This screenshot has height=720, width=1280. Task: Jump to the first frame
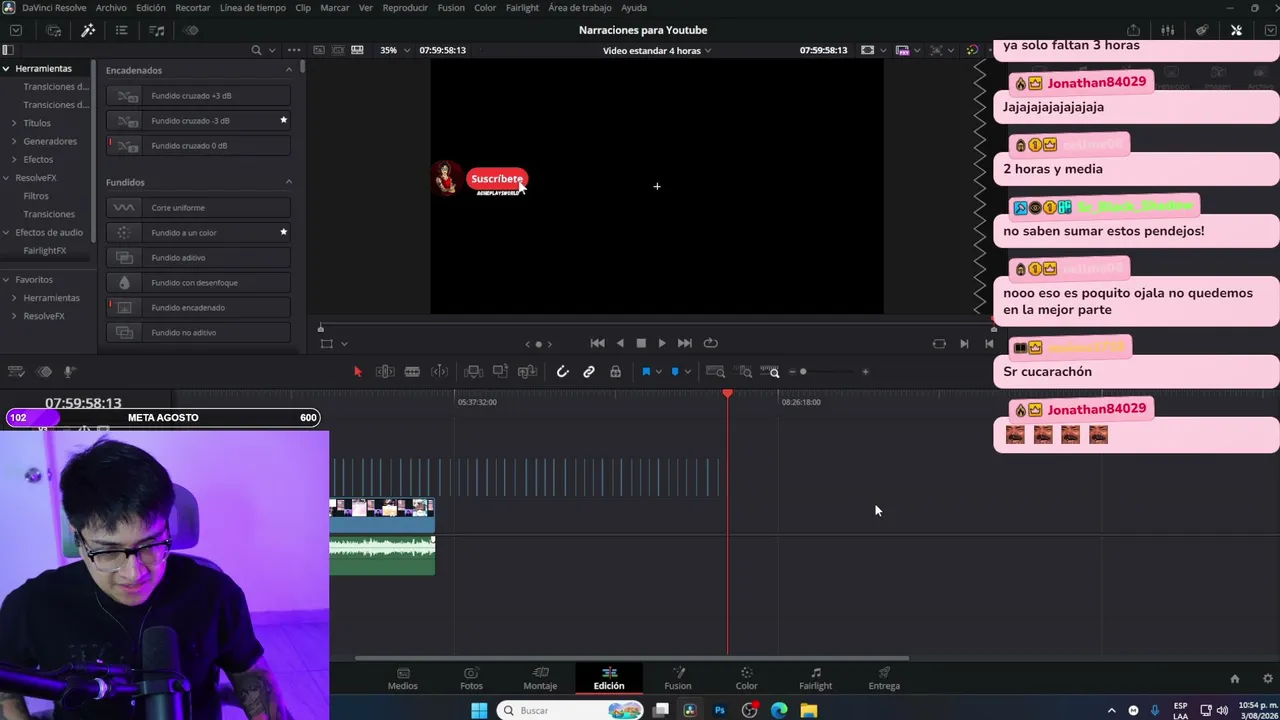(x=597, y=343)
